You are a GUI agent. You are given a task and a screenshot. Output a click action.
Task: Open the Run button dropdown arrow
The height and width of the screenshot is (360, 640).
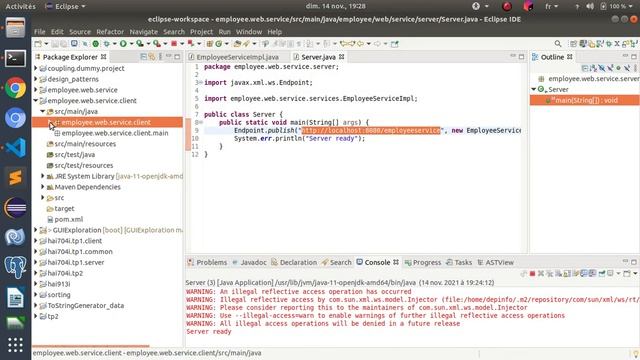131,44
